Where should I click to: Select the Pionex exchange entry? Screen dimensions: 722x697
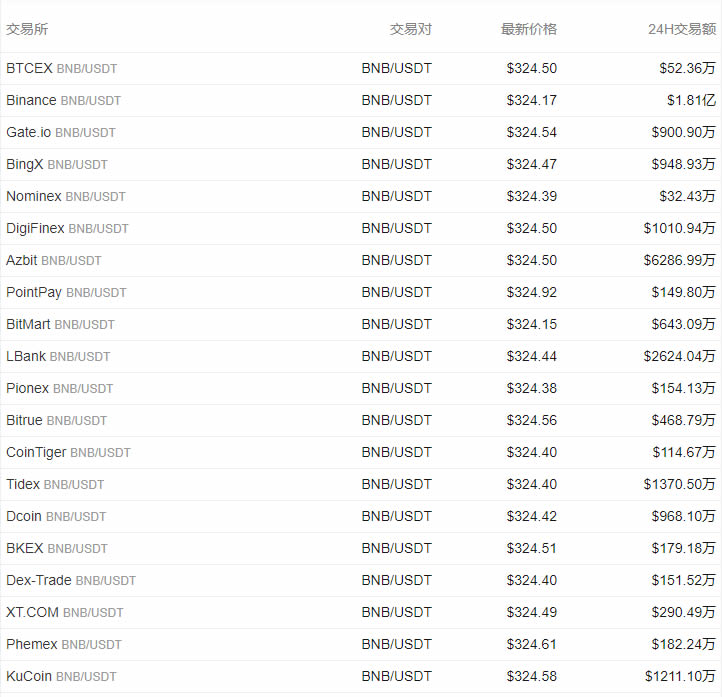[28, 389]
